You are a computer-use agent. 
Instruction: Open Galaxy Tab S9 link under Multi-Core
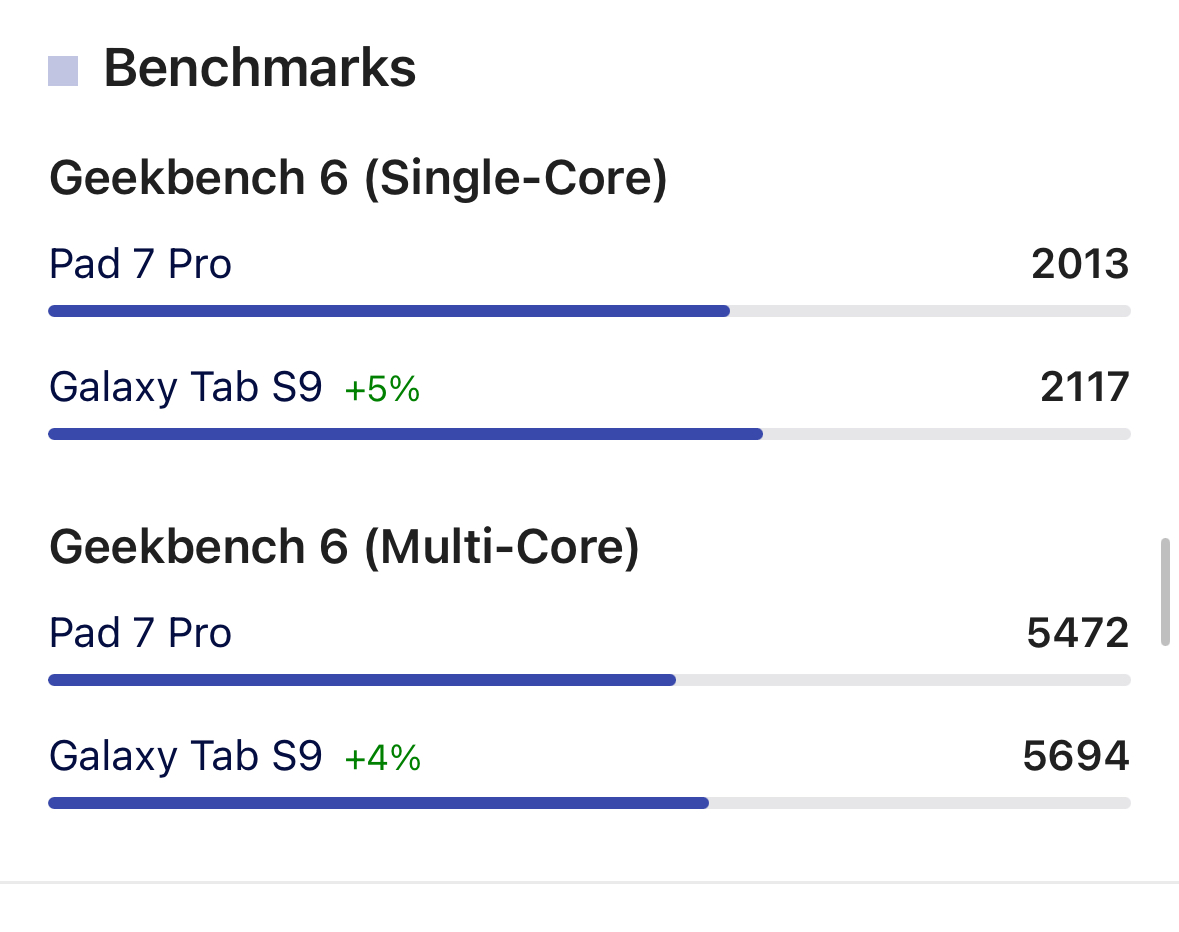coord(185,756)
